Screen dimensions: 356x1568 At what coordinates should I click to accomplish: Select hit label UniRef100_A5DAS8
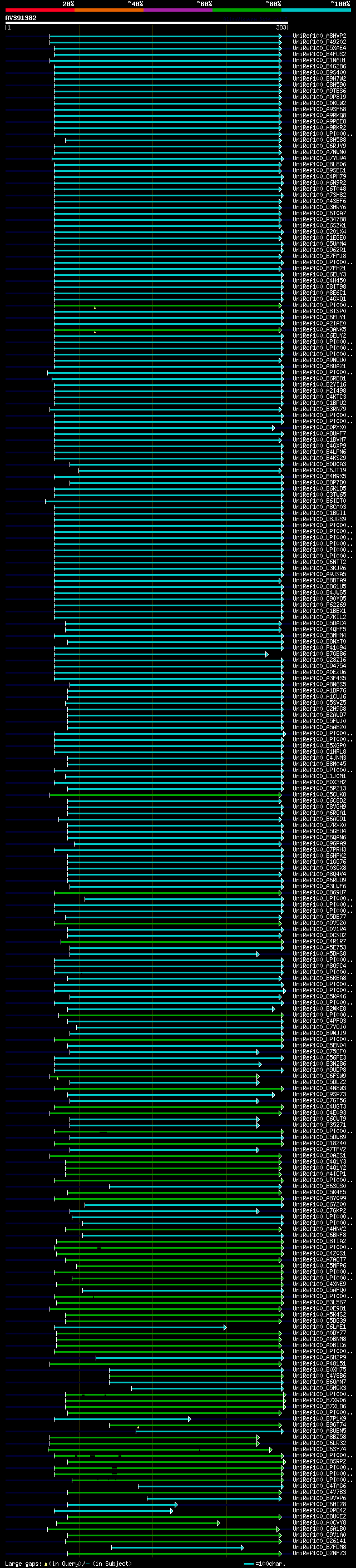[319, 953]
